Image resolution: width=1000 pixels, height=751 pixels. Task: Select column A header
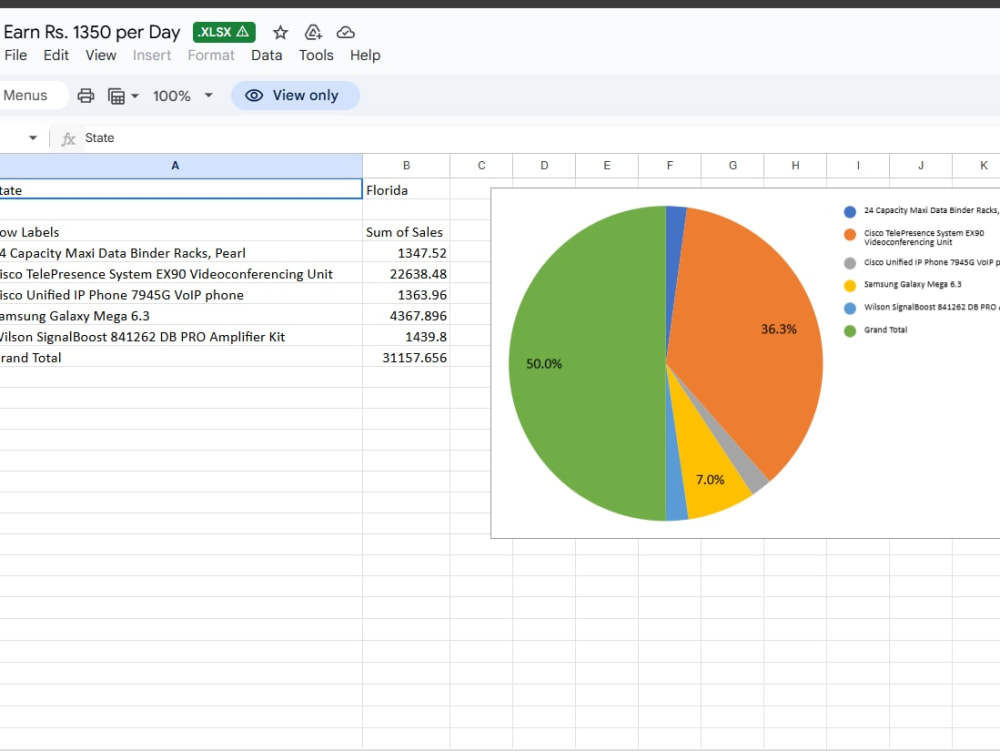181,166
